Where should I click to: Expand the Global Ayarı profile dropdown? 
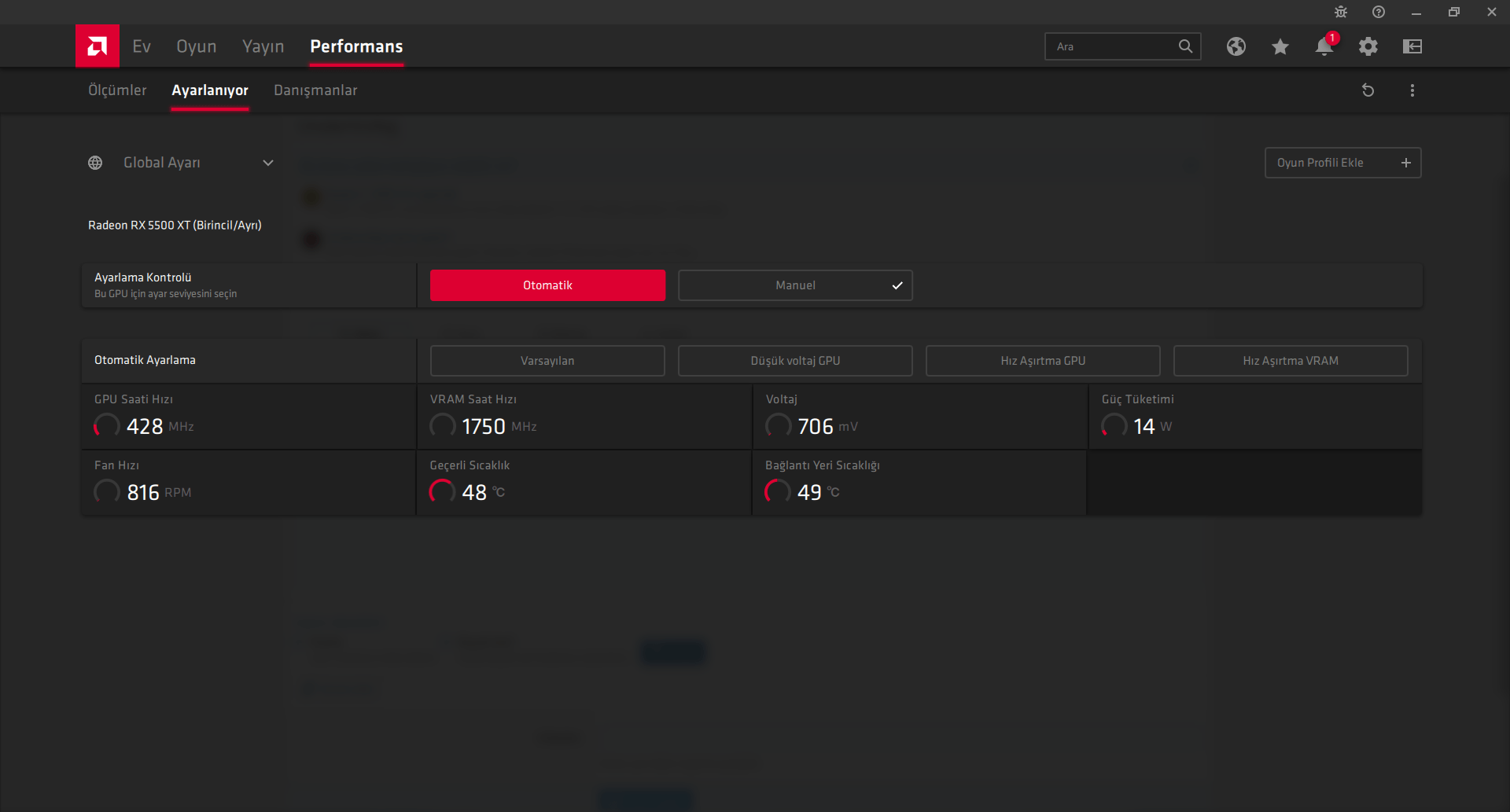(268, 163)
